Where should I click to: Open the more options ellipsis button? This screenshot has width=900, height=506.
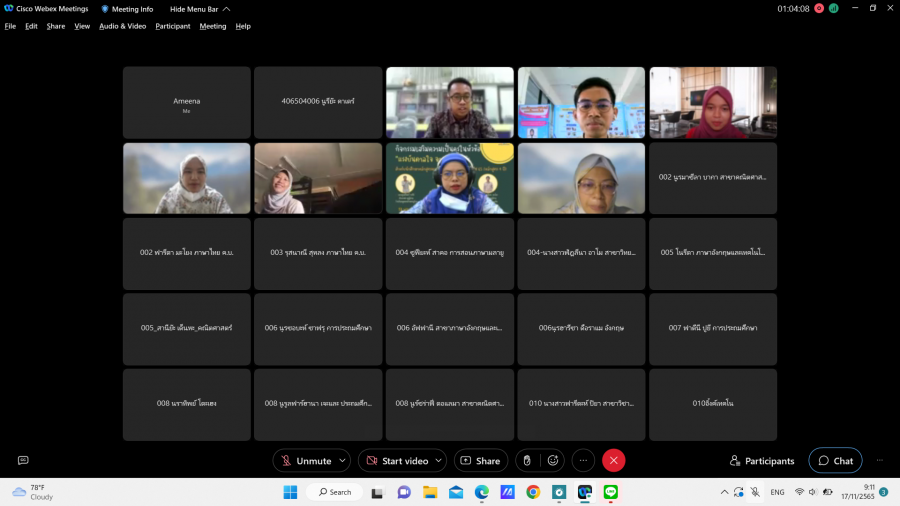click(584, 460)
